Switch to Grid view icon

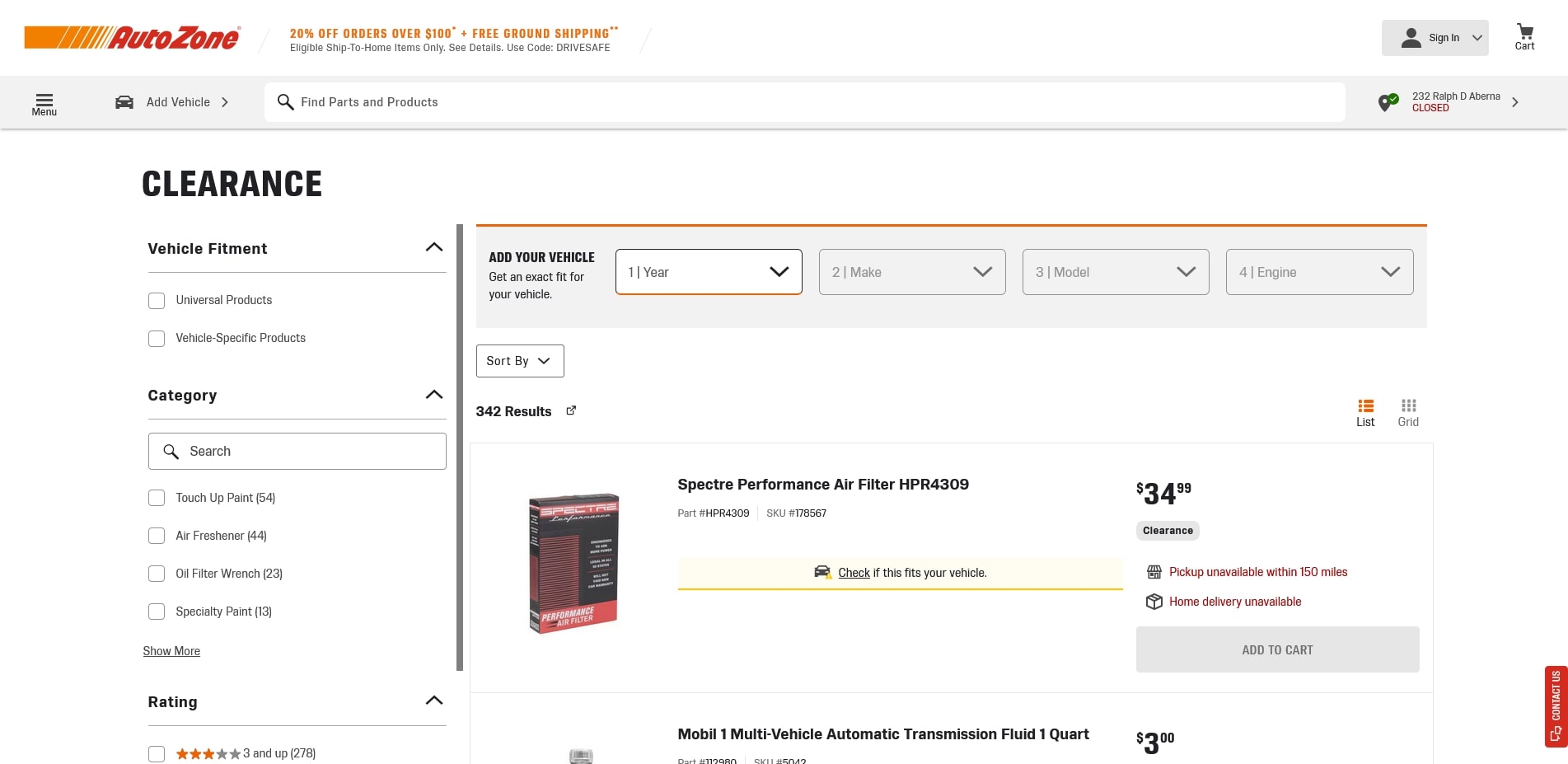pyautogui.click(x=1408, y=412)
